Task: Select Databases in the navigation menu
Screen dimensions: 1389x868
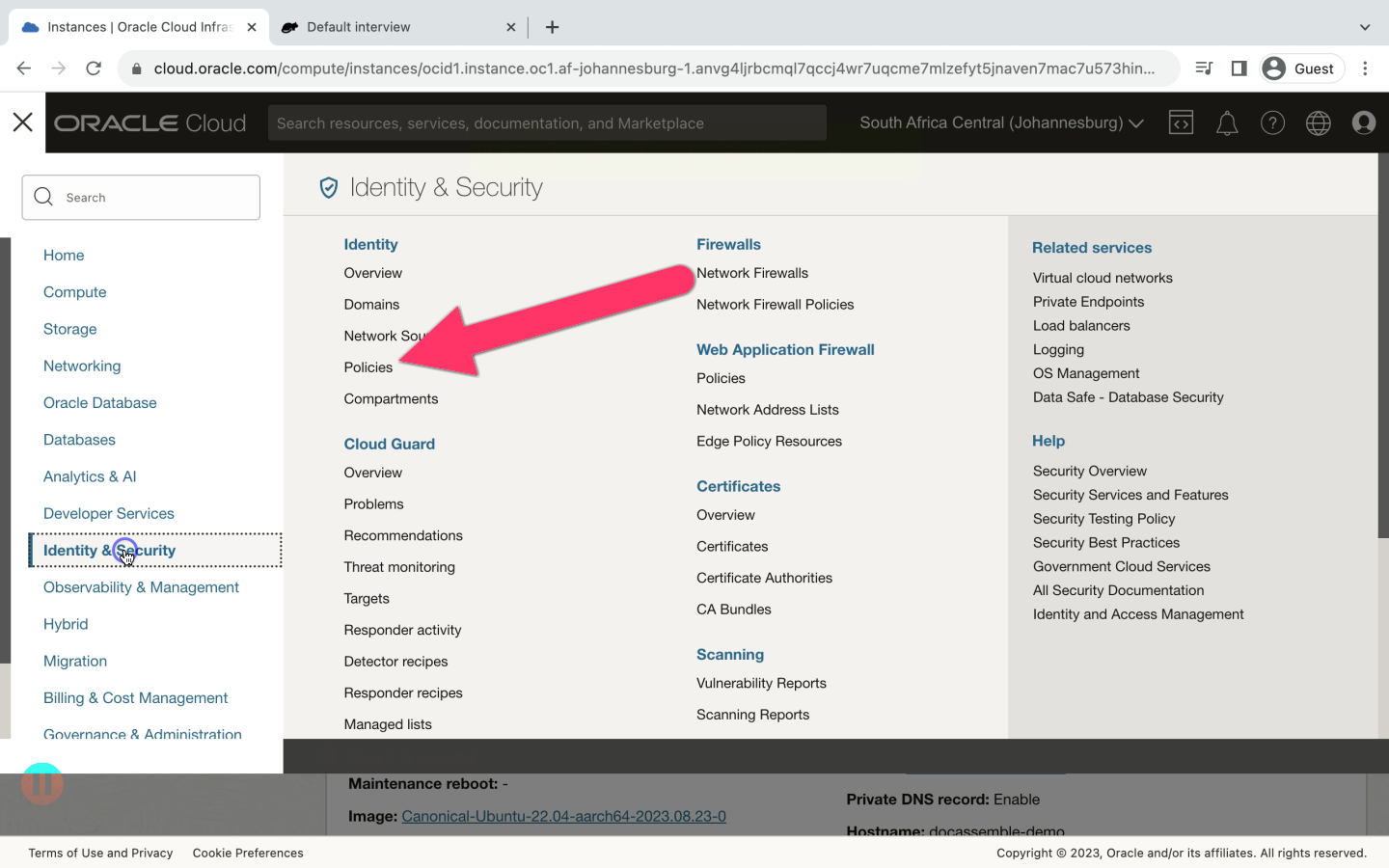Action: coord(79,440)
